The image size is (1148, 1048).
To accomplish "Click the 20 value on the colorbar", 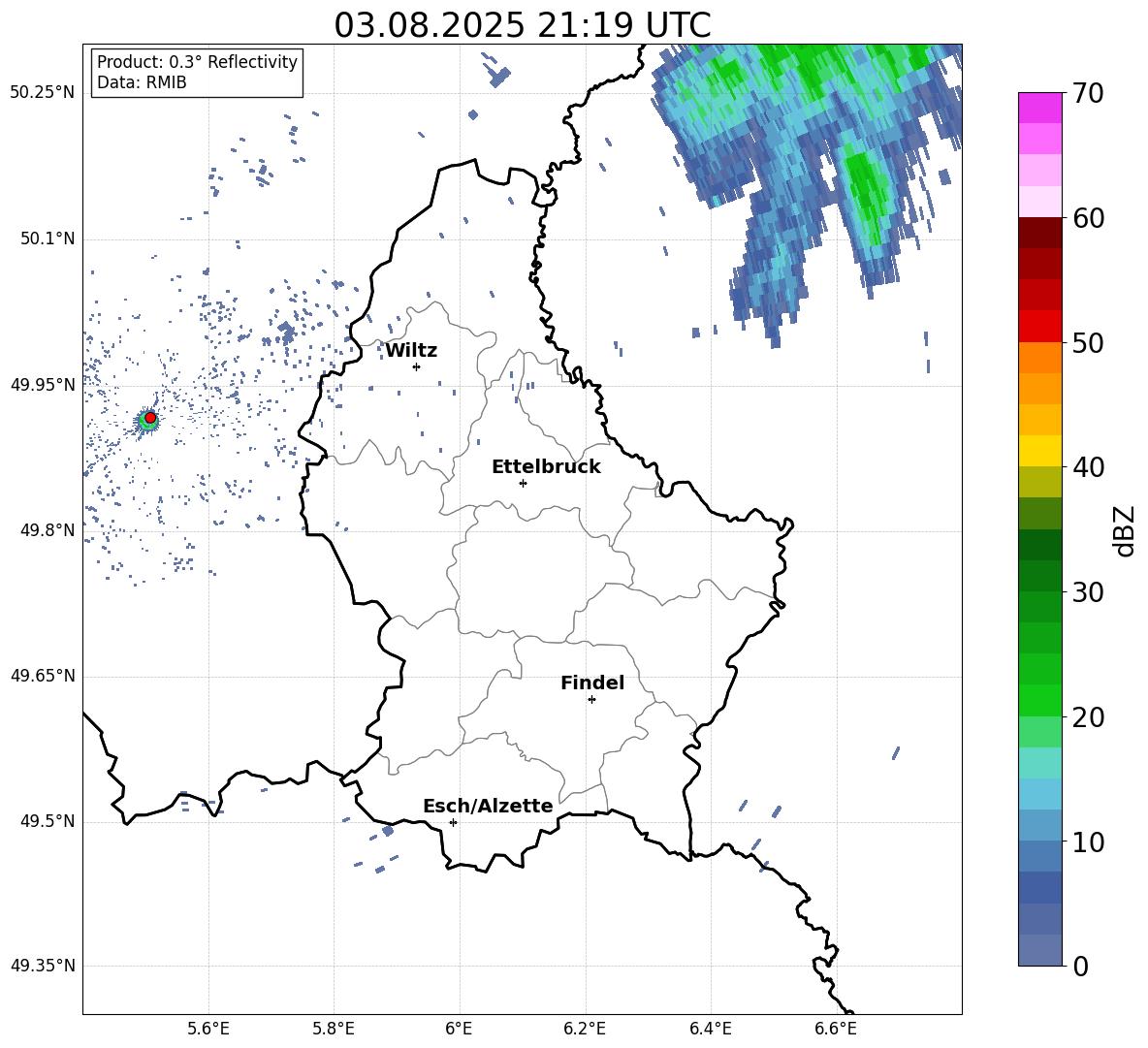I will click(1088, 717).
